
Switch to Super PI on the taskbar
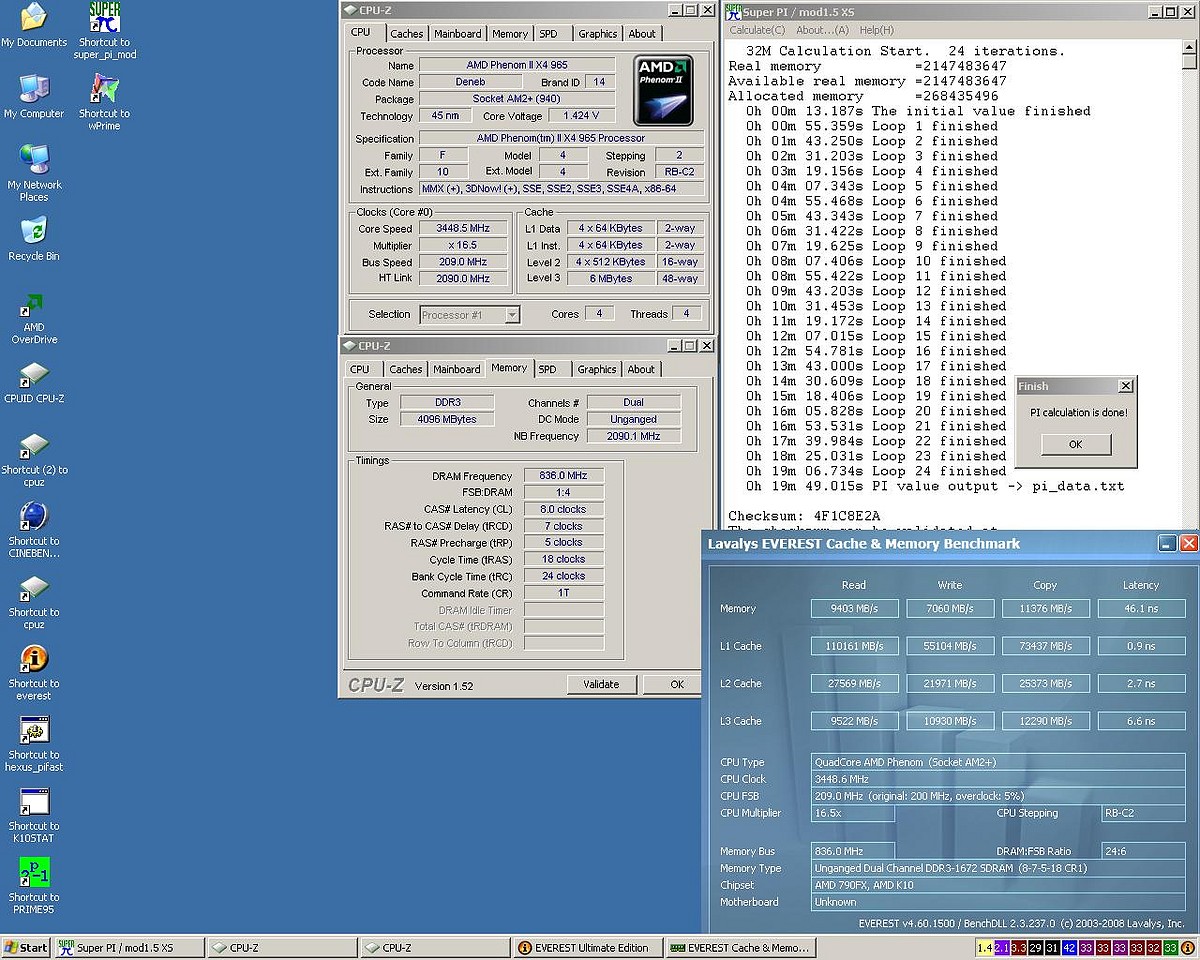128,948
